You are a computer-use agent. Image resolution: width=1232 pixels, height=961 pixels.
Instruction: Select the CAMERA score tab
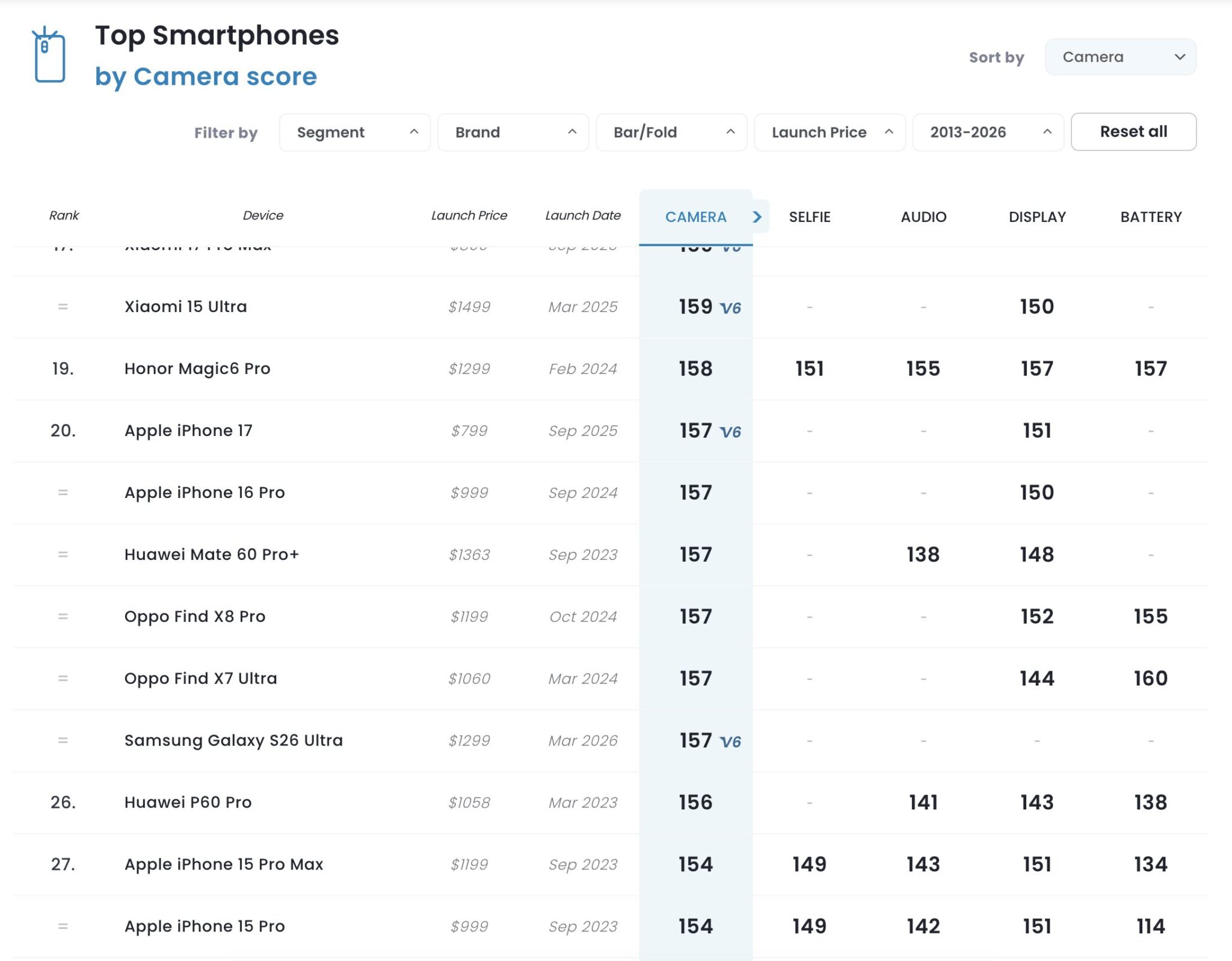(x=696, y=217)
